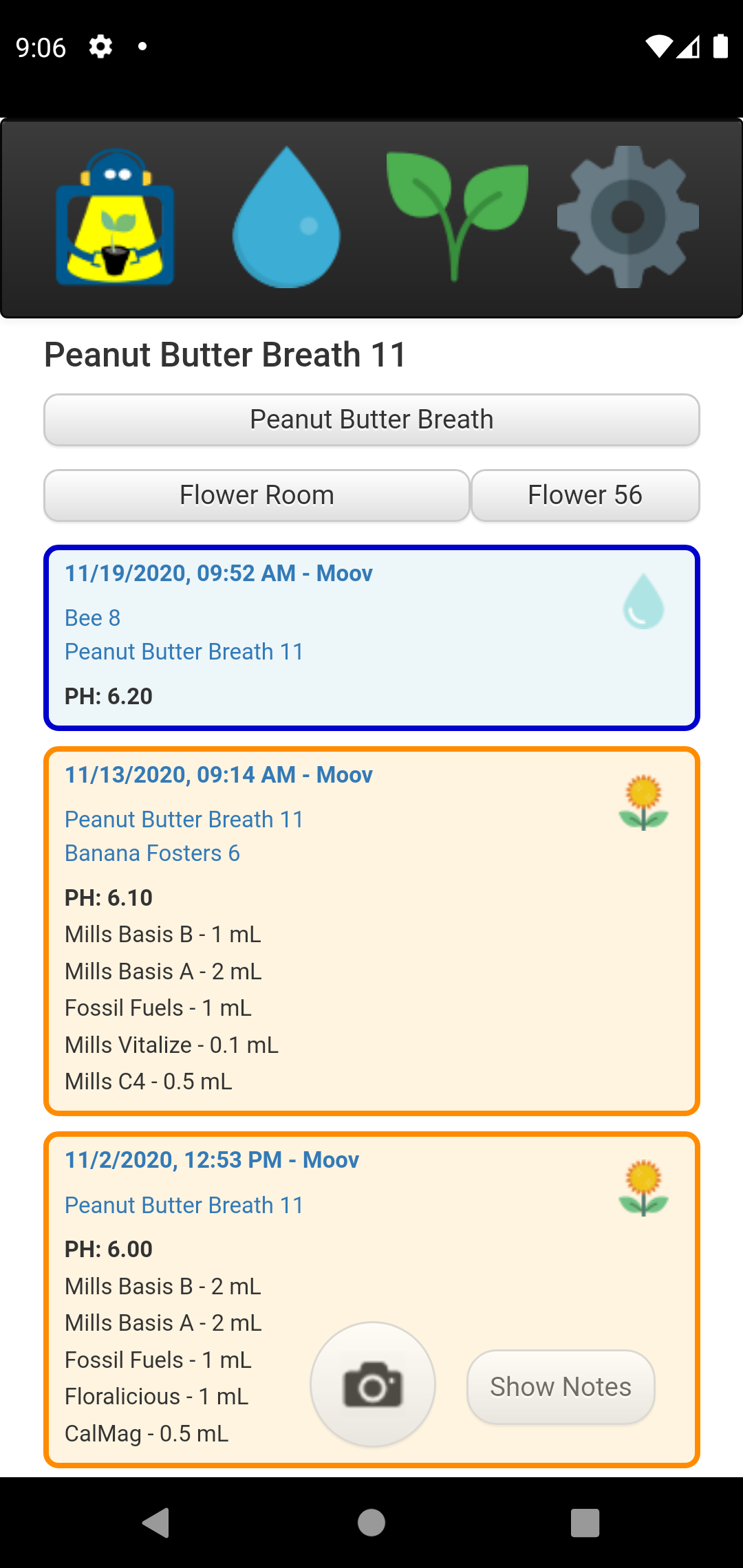
Task: Tap sunflower icon in 11/2 entry
Action: click(643, 1188)
